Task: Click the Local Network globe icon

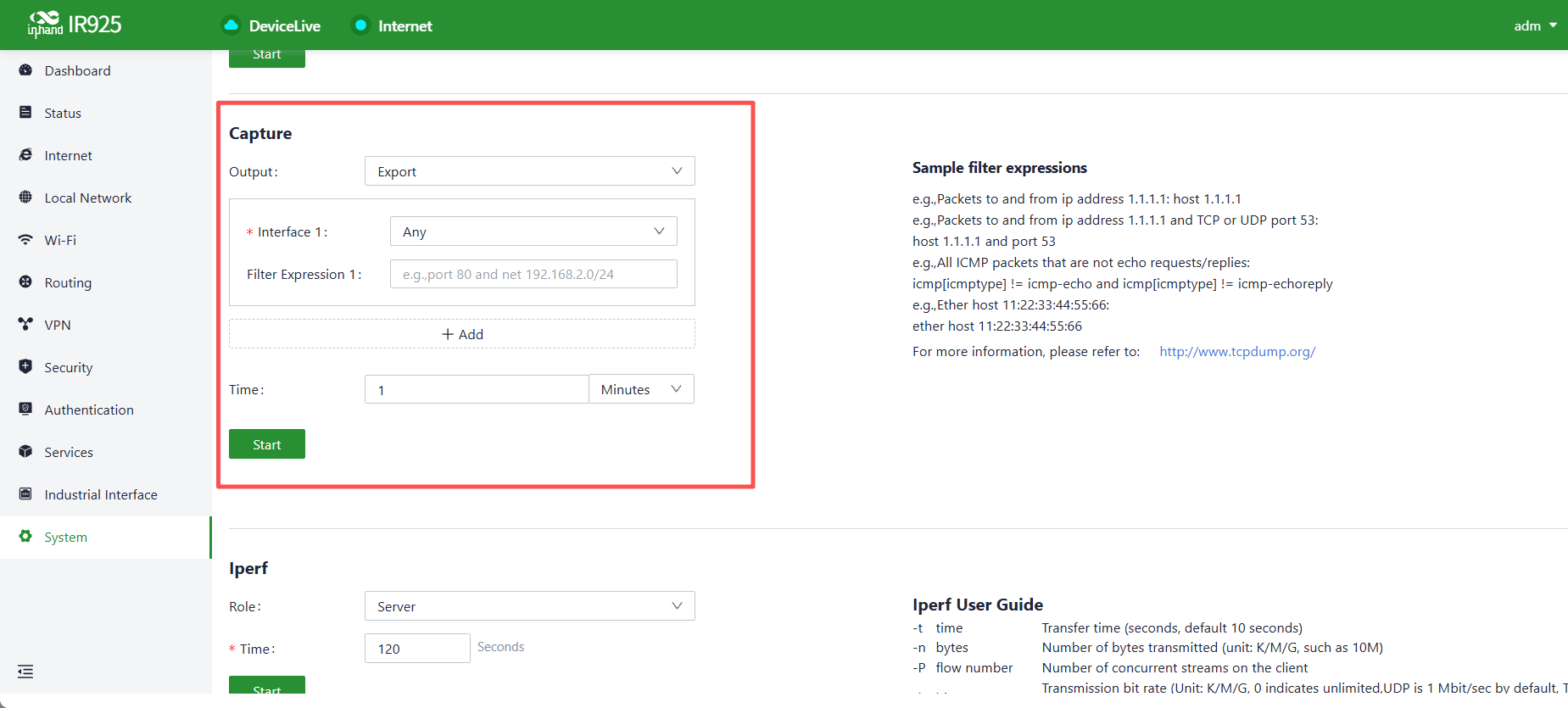Action: (x=25, y=198)
